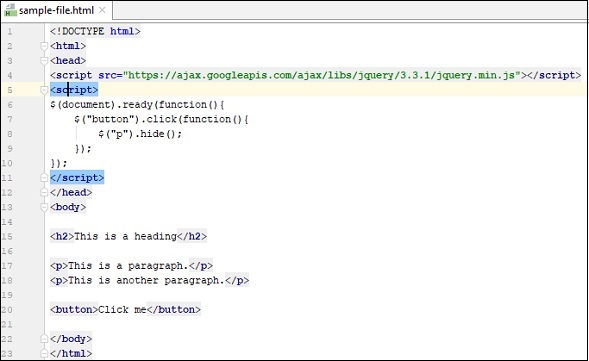Collapse the body tag fold marker on line 13
Screen dimensions: 589x361
44,207
